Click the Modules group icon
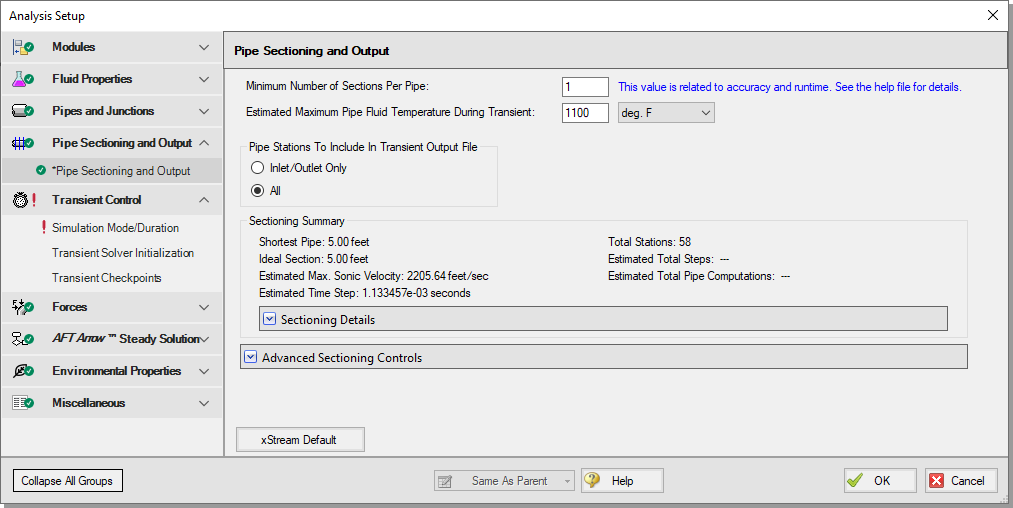Viewport: 1013px width, 508px height. [x=22, y=47]
